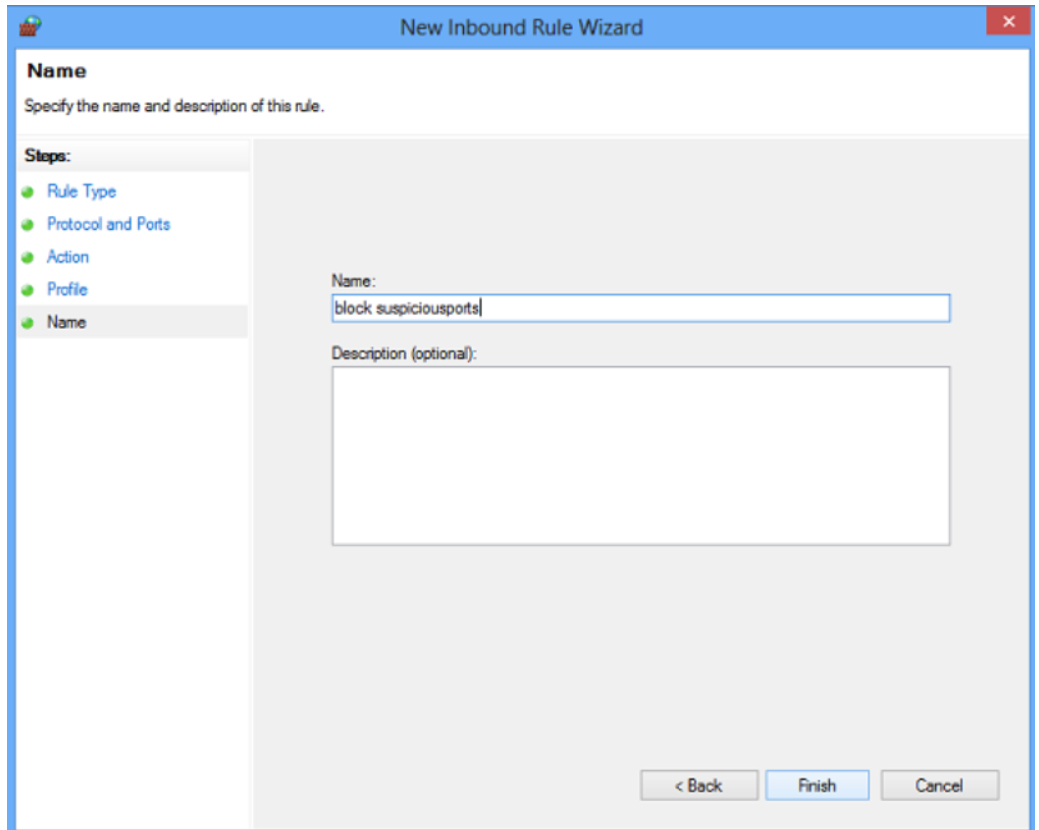1039x830 pixels.
Task: Click the green bullet beside Rule Type
Action: tap(27, 192)
